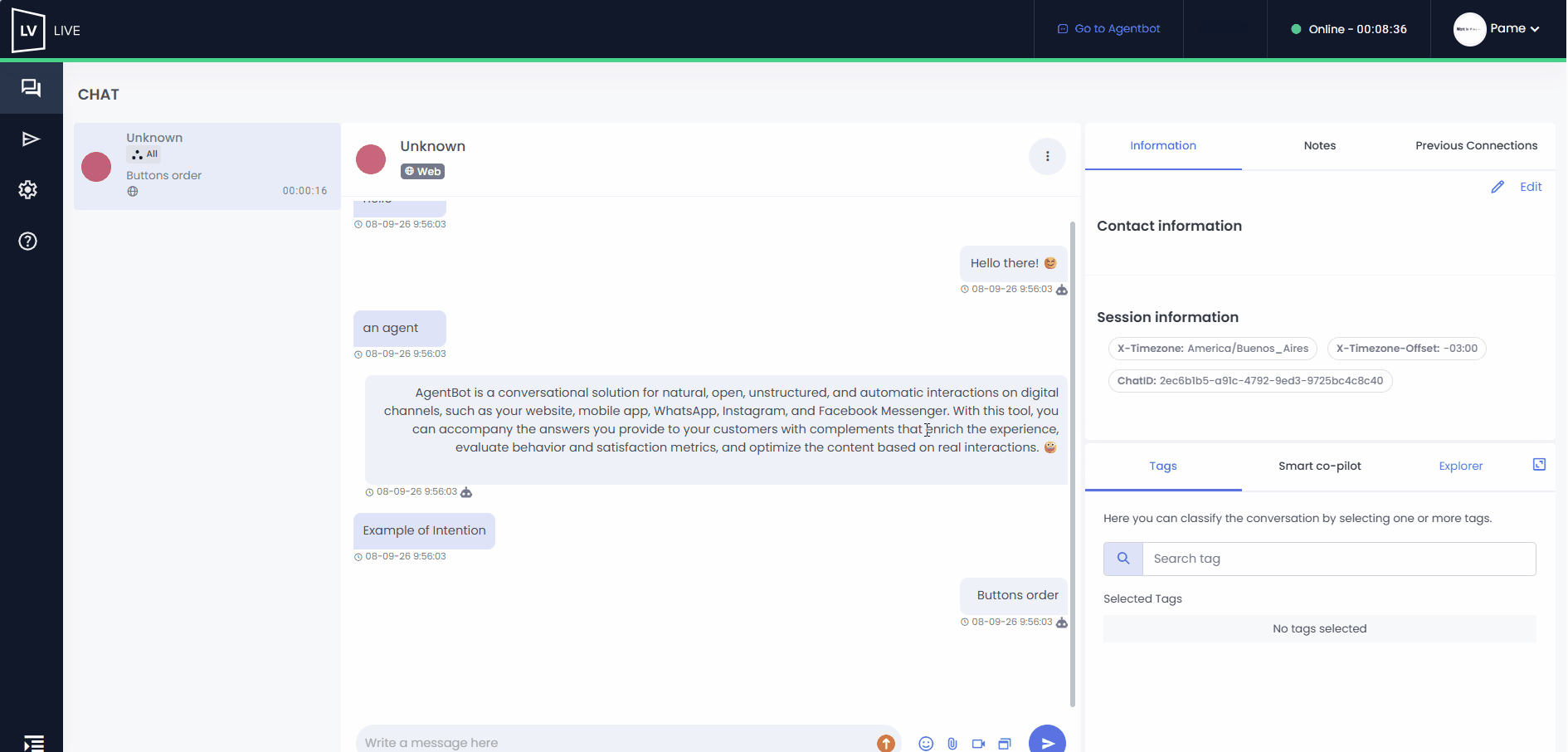The width and height of the screenshot is (1568, 752).
Task: Click the Web channel badge
Action: click(423, 172)
